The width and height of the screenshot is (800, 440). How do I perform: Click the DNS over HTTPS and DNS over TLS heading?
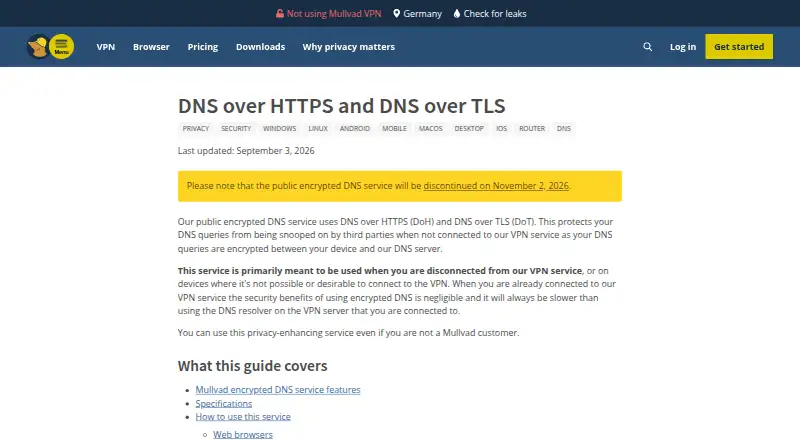[x=341, y=106]
